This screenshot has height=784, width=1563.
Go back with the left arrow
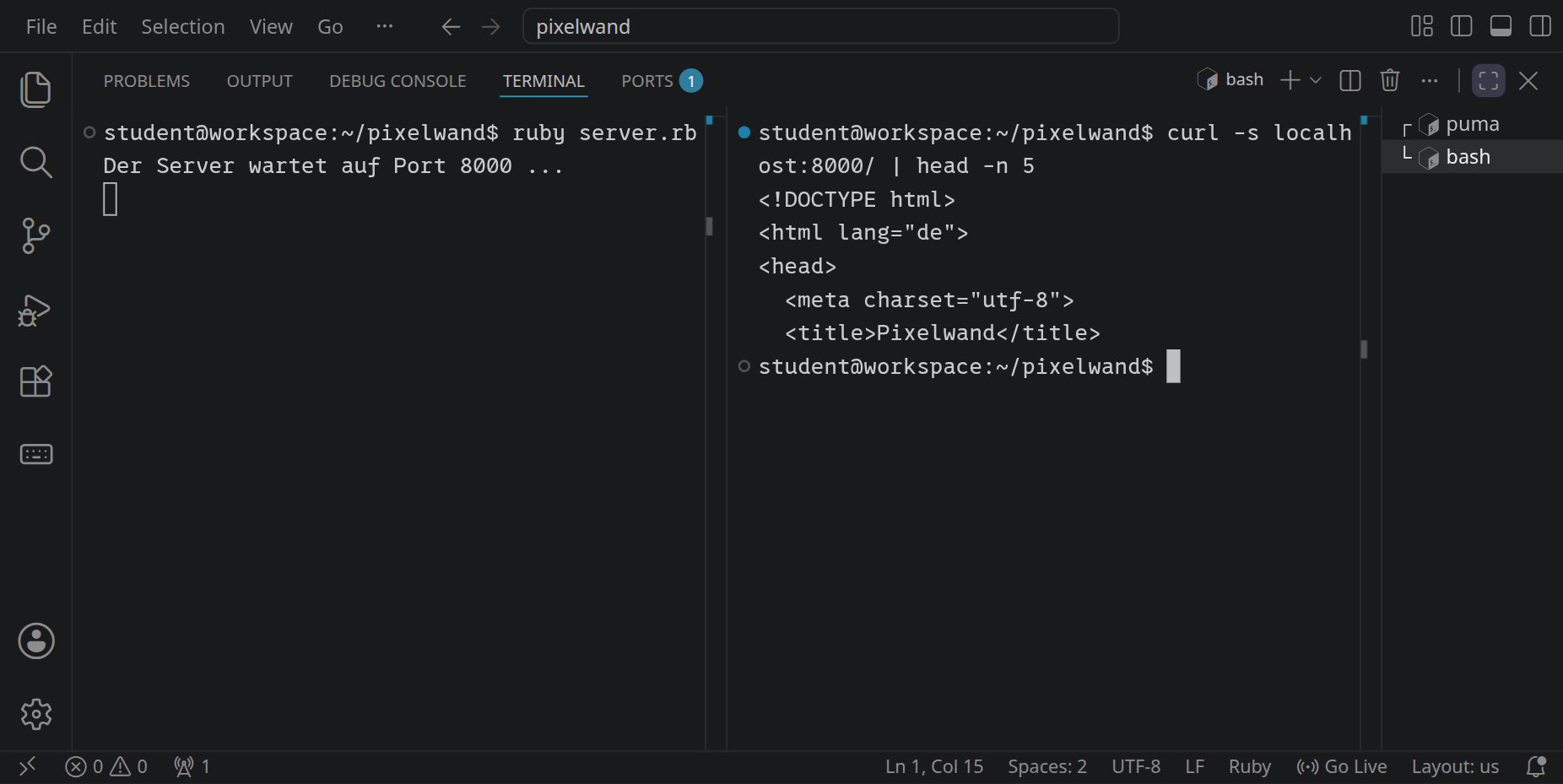pos(451,27)
